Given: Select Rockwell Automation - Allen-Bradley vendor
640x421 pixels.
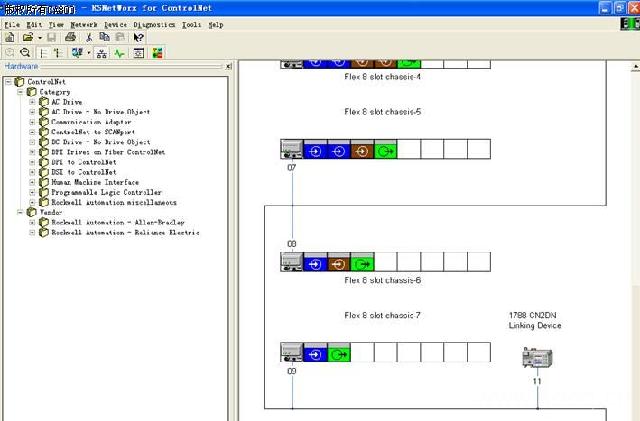Looking at the screenshot, I should pos(118,222).
